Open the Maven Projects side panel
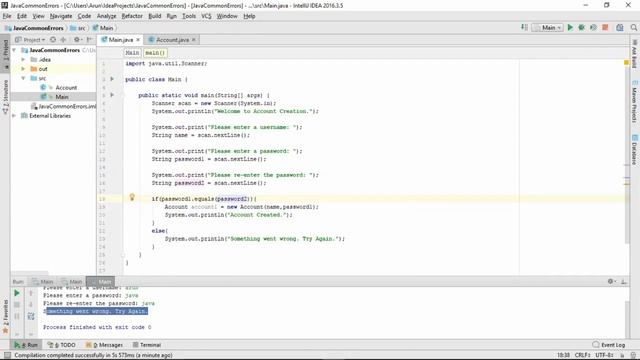The image size is (640, 360). click(x=634, y=101)
